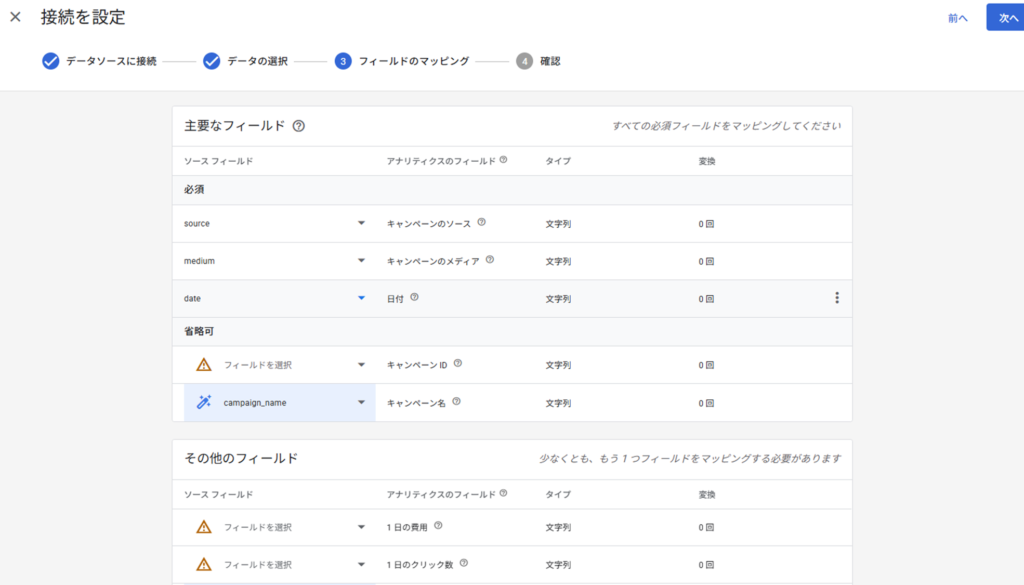Open the source field dropdown

tap(361, 223)
